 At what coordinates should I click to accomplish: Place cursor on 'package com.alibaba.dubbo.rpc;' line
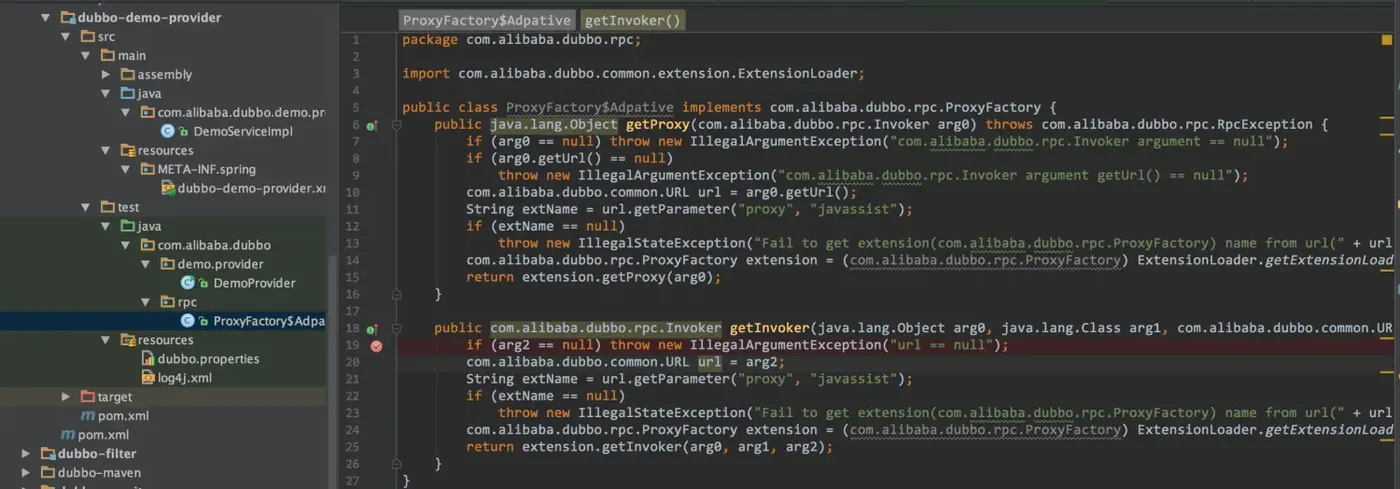coord(521,40)
